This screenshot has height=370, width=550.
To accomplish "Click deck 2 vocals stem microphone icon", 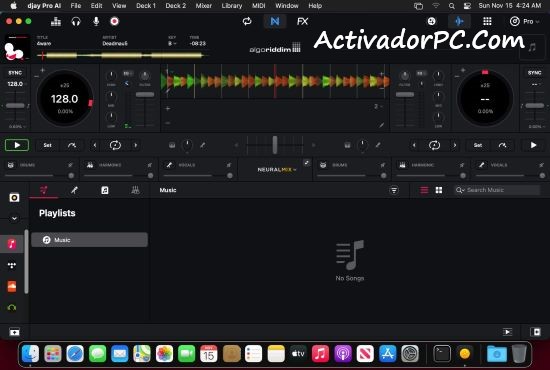I will (x=482, y=165).
